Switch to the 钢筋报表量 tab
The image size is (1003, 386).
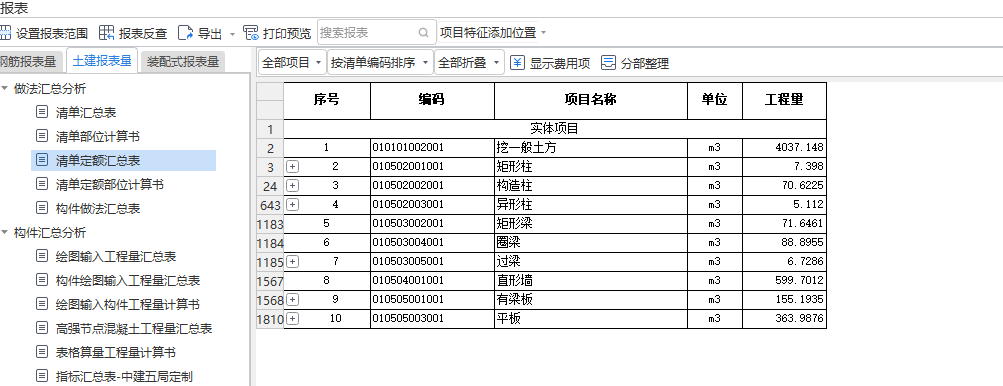(x=31, y=62)
